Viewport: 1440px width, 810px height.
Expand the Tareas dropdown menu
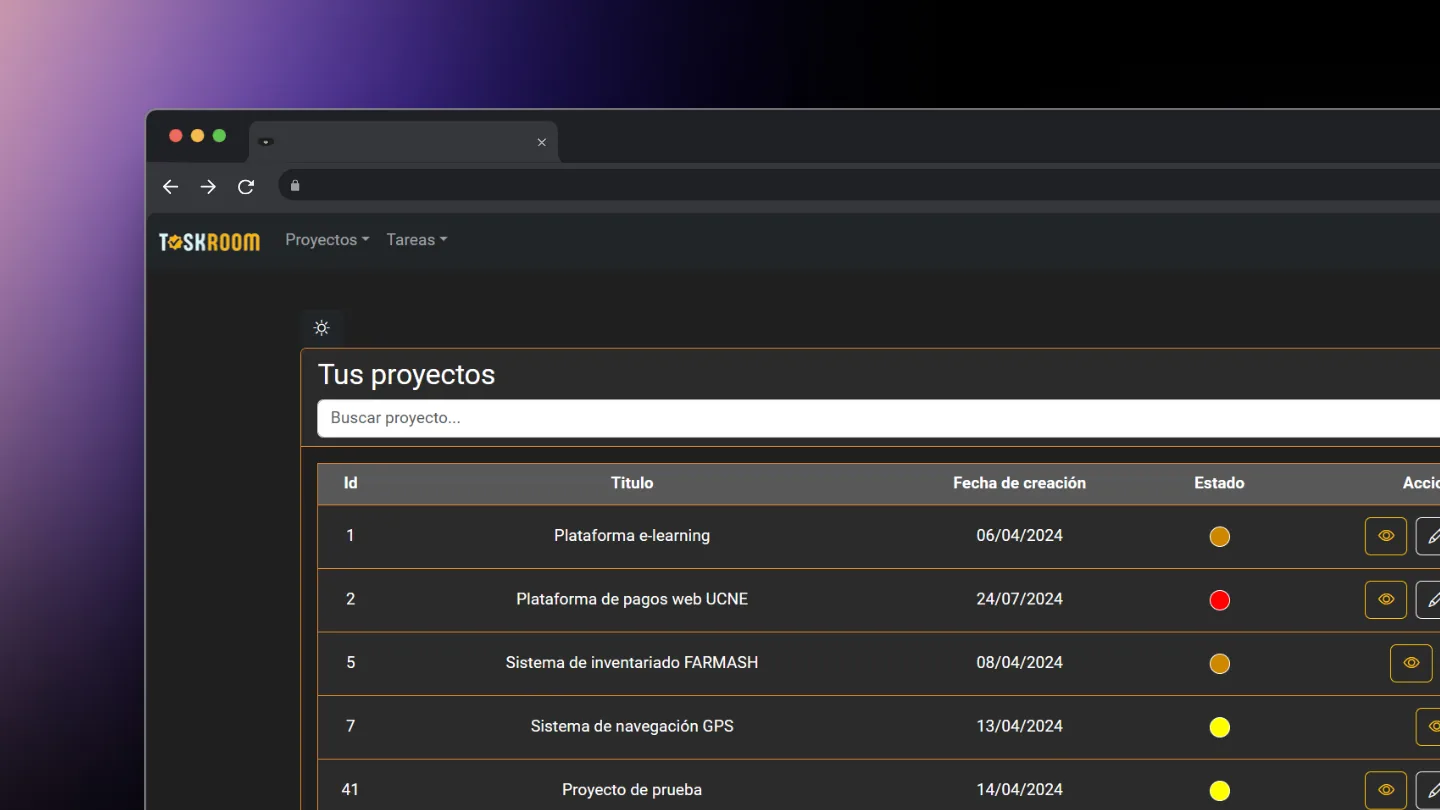click(x=416, y=240)
